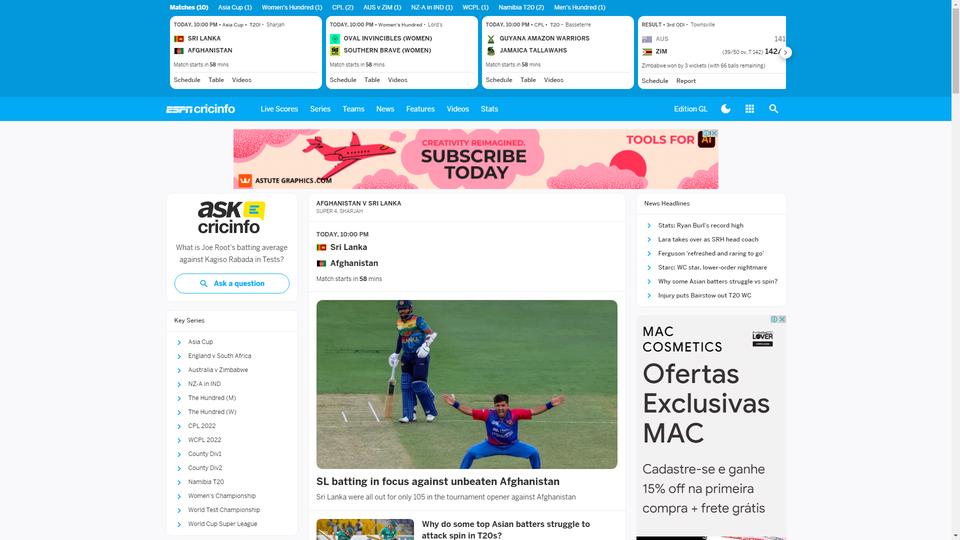Select the CPL (2) tab
Viewport: 960px width, 540px height.
pyautogui.click(x=343, y=7)
